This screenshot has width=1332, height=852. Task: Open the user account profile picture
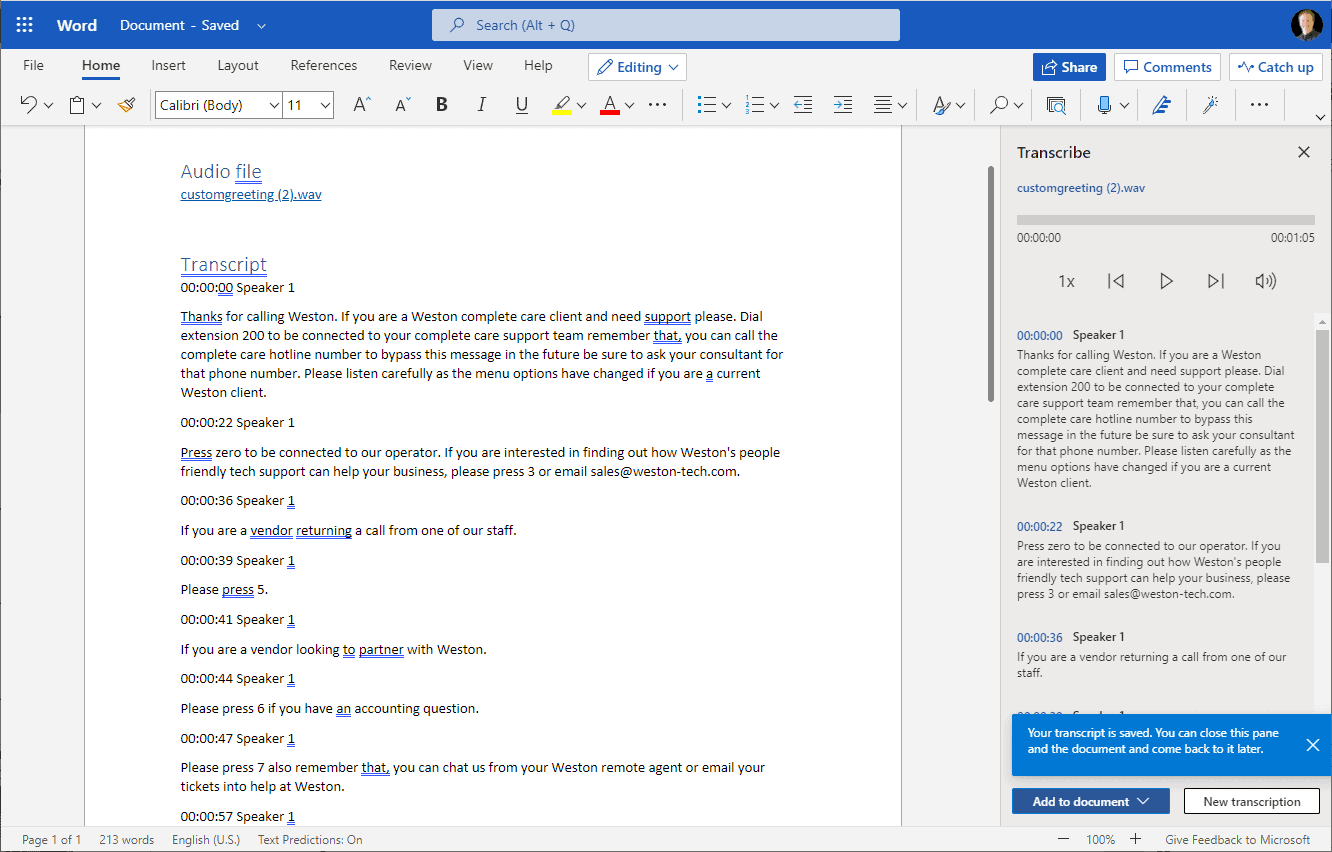[x=1306, y=25]
